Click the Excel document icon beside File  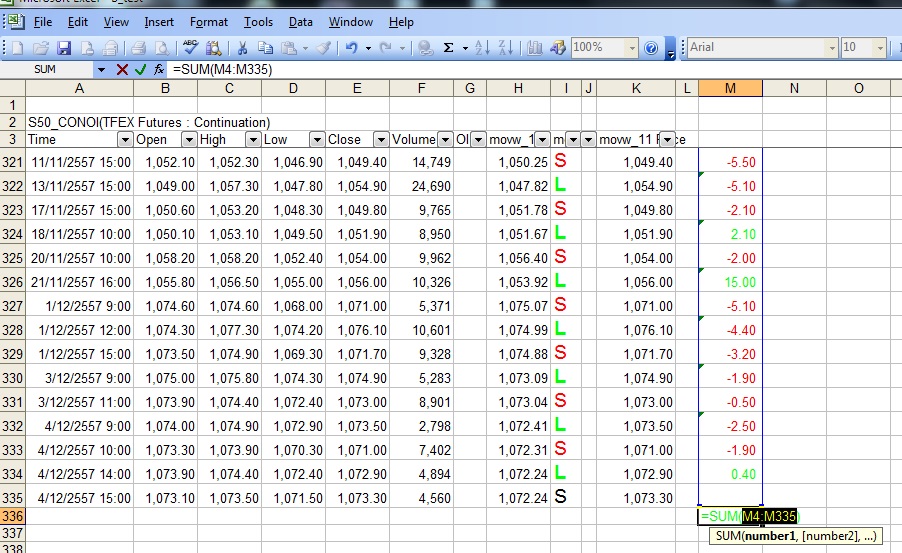pyautogui.click(x=16, y=22)
